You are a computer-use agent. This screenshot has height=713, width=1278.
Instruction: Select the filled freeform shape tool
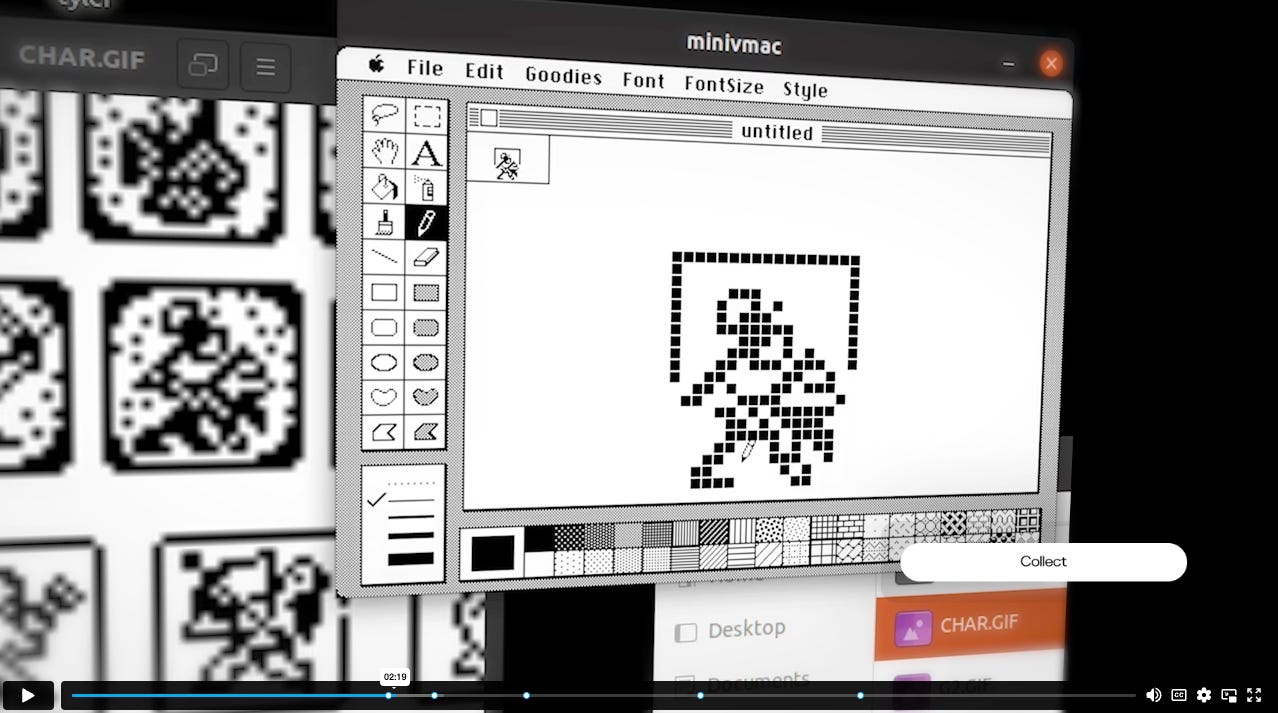click(x=427, y=398)
